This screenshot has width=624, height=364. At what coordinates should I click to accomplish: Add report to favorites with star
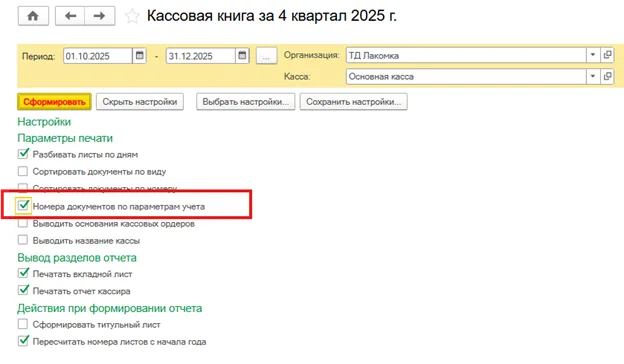pyautogui.click(x=132, y=16)
